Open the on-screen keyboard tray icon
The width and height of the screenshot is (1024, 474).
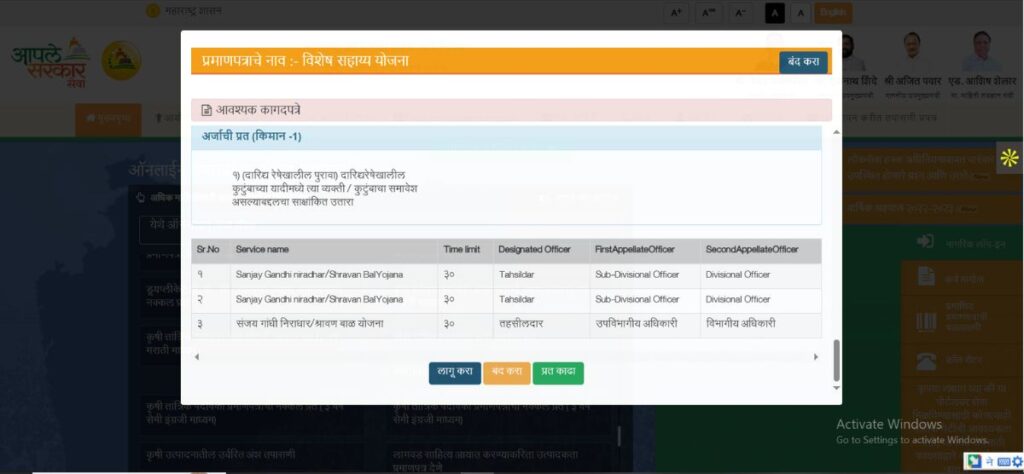point(1003,462)
